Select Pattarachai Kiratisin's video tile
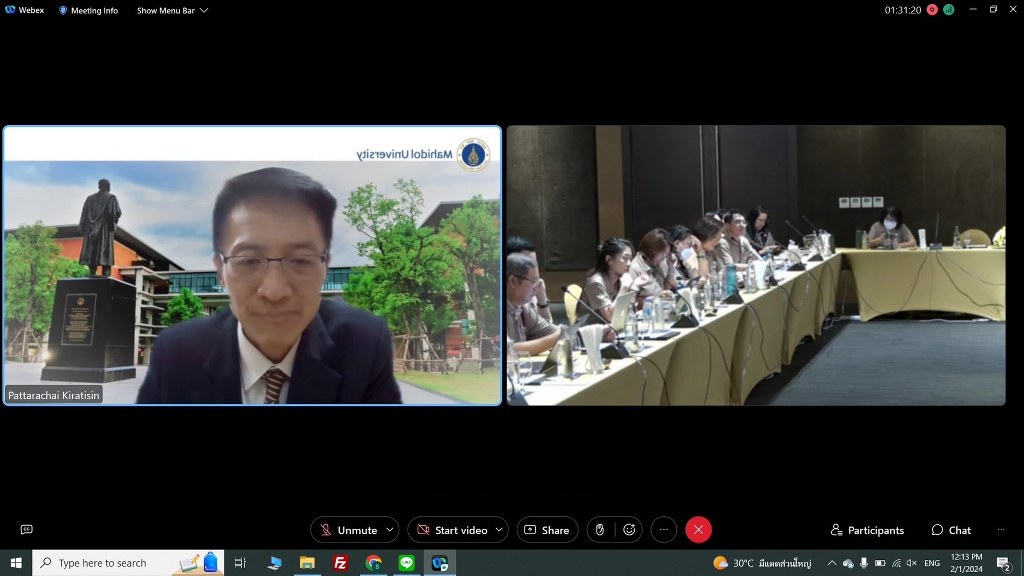This screenshot has height=576, width=1024. [252, 265]
